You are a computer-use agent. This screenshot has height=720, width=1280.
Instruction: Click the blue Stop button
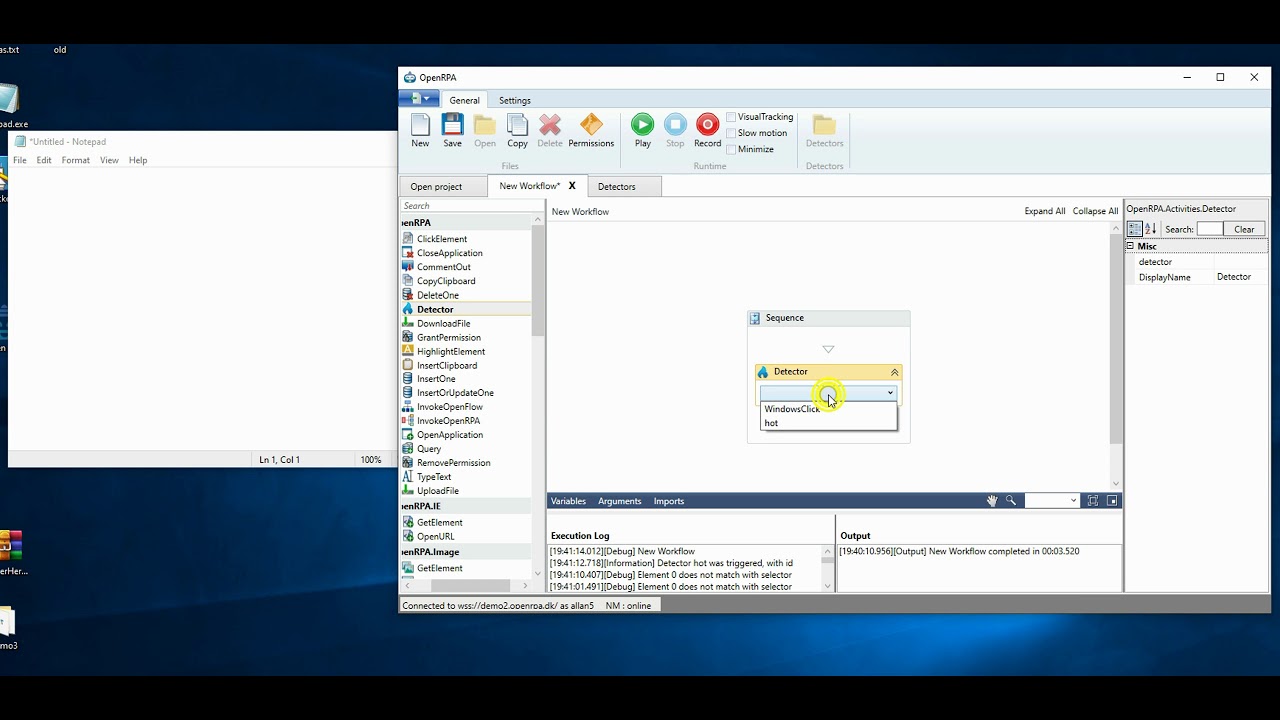pyautogui.click(x=676, y=131)
